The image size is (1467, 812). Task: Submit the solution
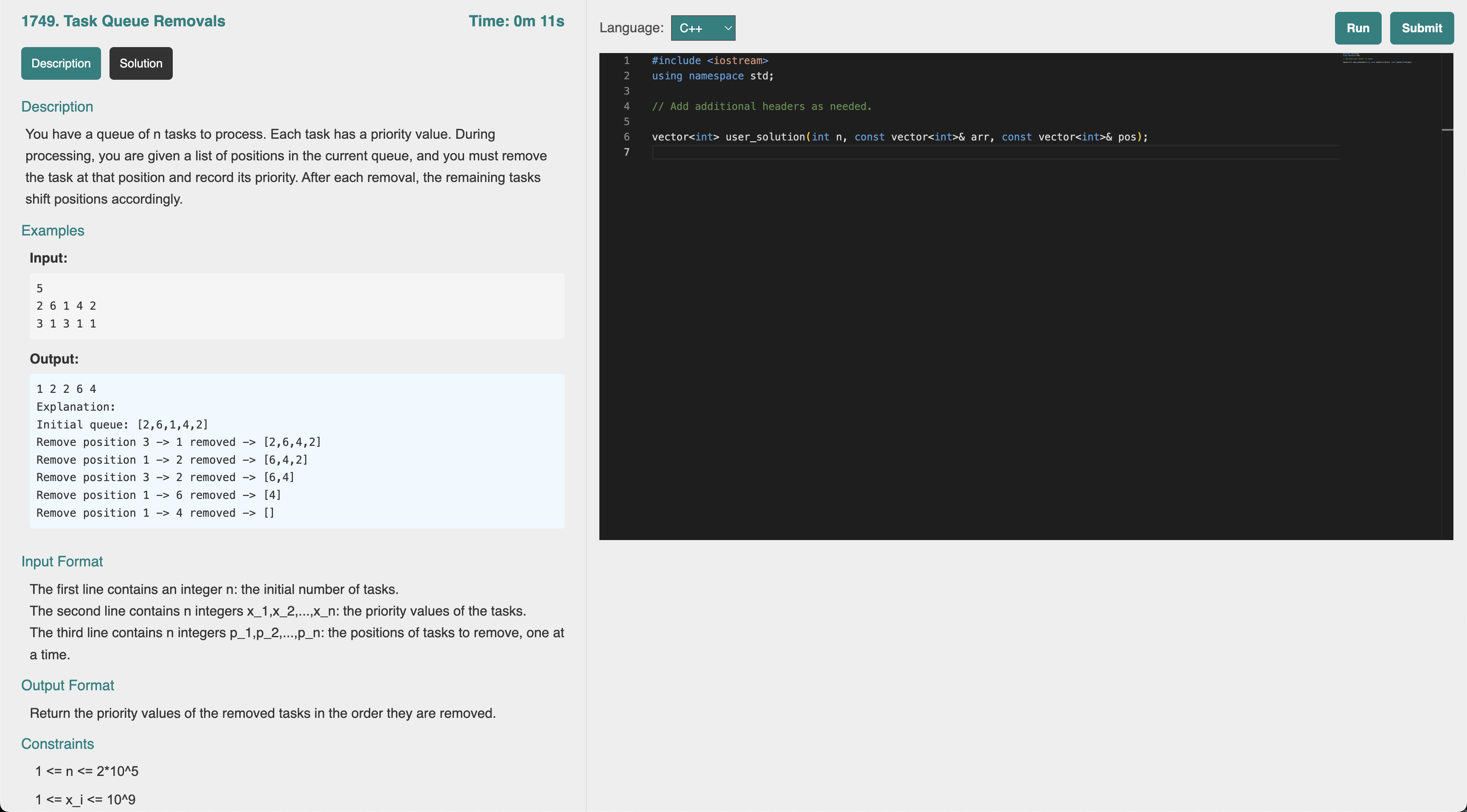coord(1422,28)
